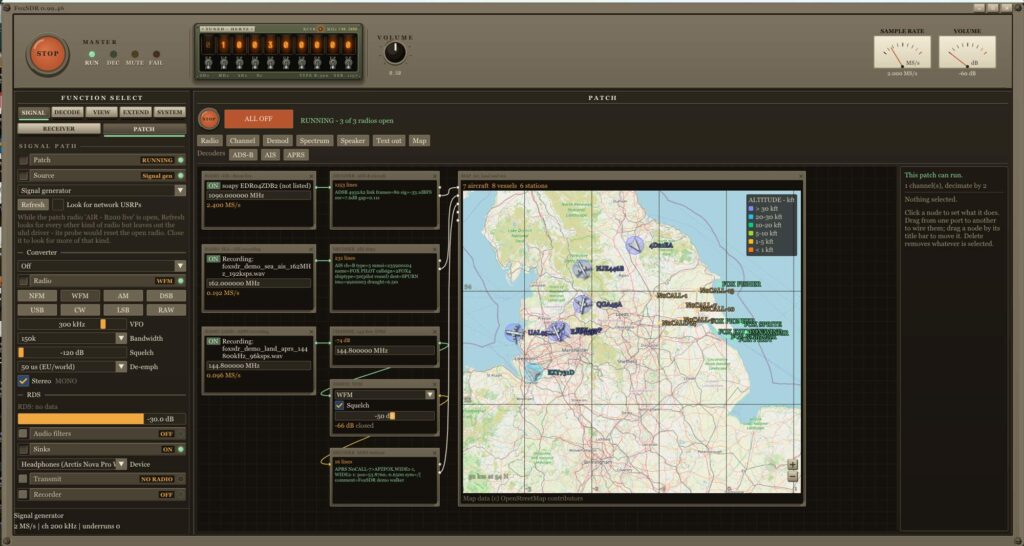Open the WFM mode dropdown in demod node
1024x546 pixels.
point(385,394)
